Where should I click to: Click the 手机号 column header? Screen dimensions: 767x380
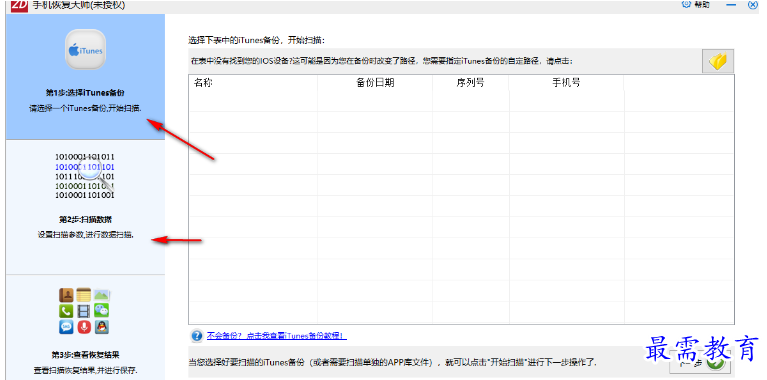coord(566,83)
